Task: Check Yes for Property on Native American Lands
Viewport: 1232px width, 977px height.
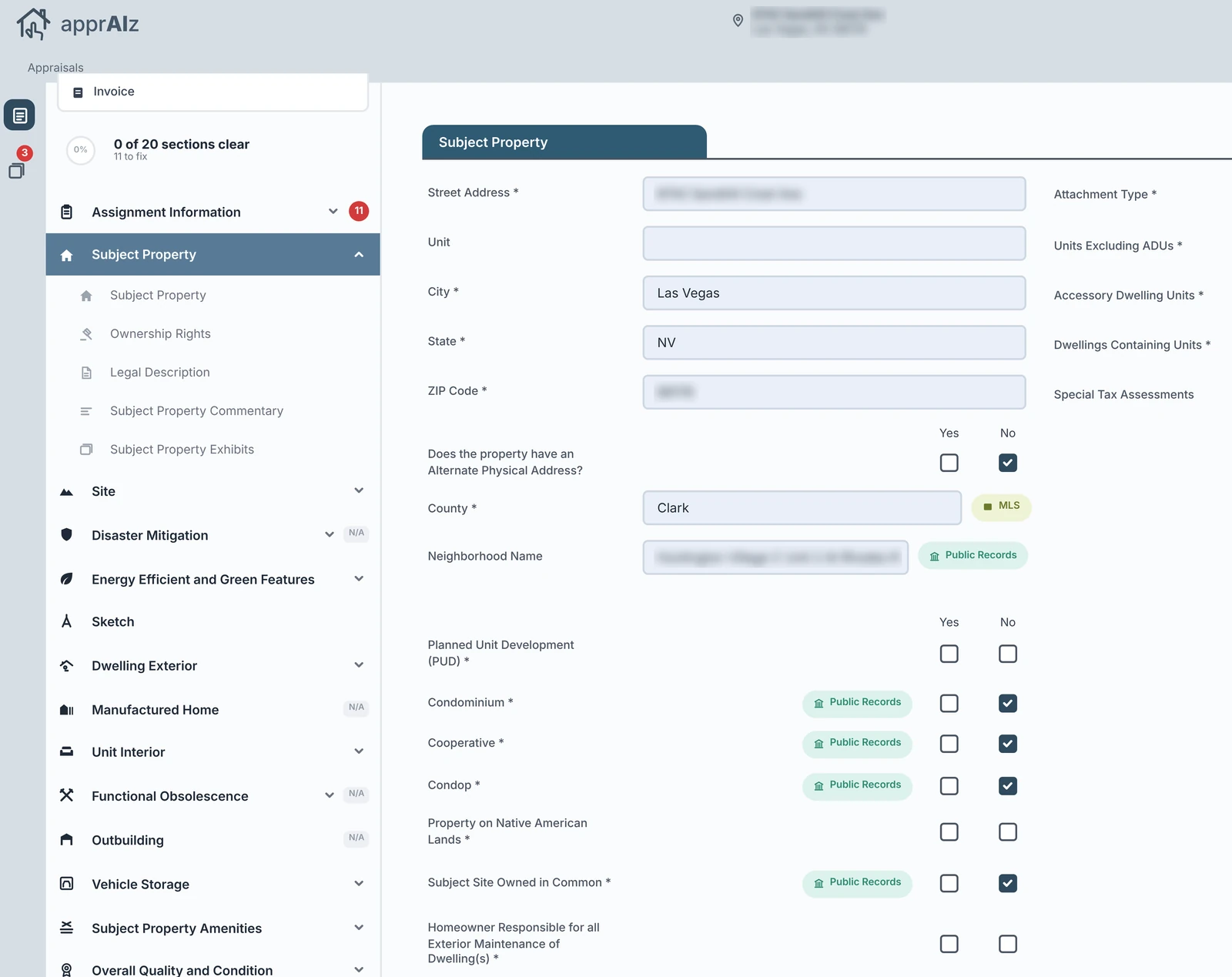Action: [x=949, y=832]
